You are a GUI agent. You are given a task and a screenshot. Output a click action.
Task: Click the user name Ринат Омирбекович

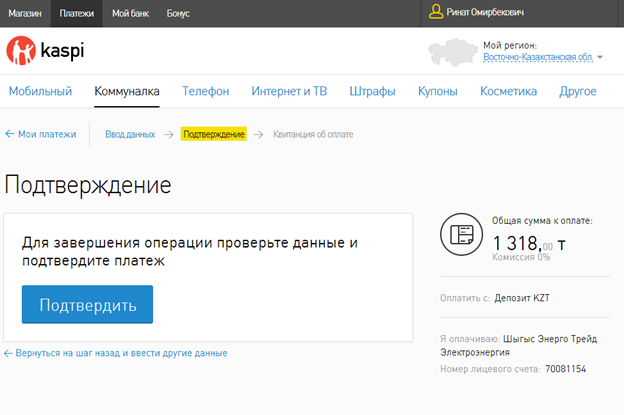(485, 12)
